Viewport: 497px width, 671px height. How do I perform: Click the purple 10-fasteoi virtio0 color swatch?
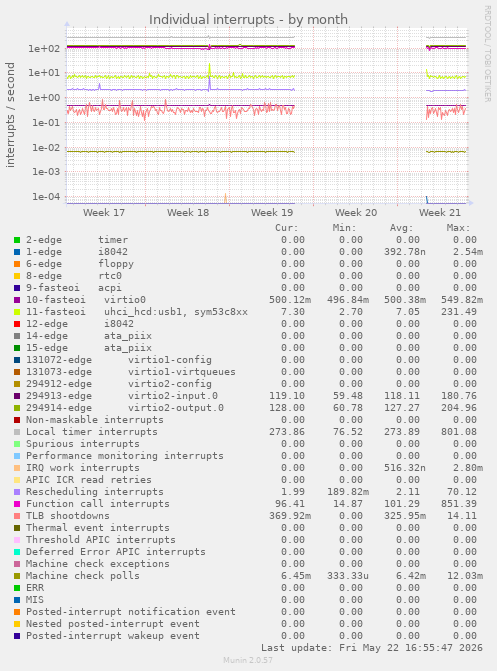pyautogui.click(x=17, y=300)
